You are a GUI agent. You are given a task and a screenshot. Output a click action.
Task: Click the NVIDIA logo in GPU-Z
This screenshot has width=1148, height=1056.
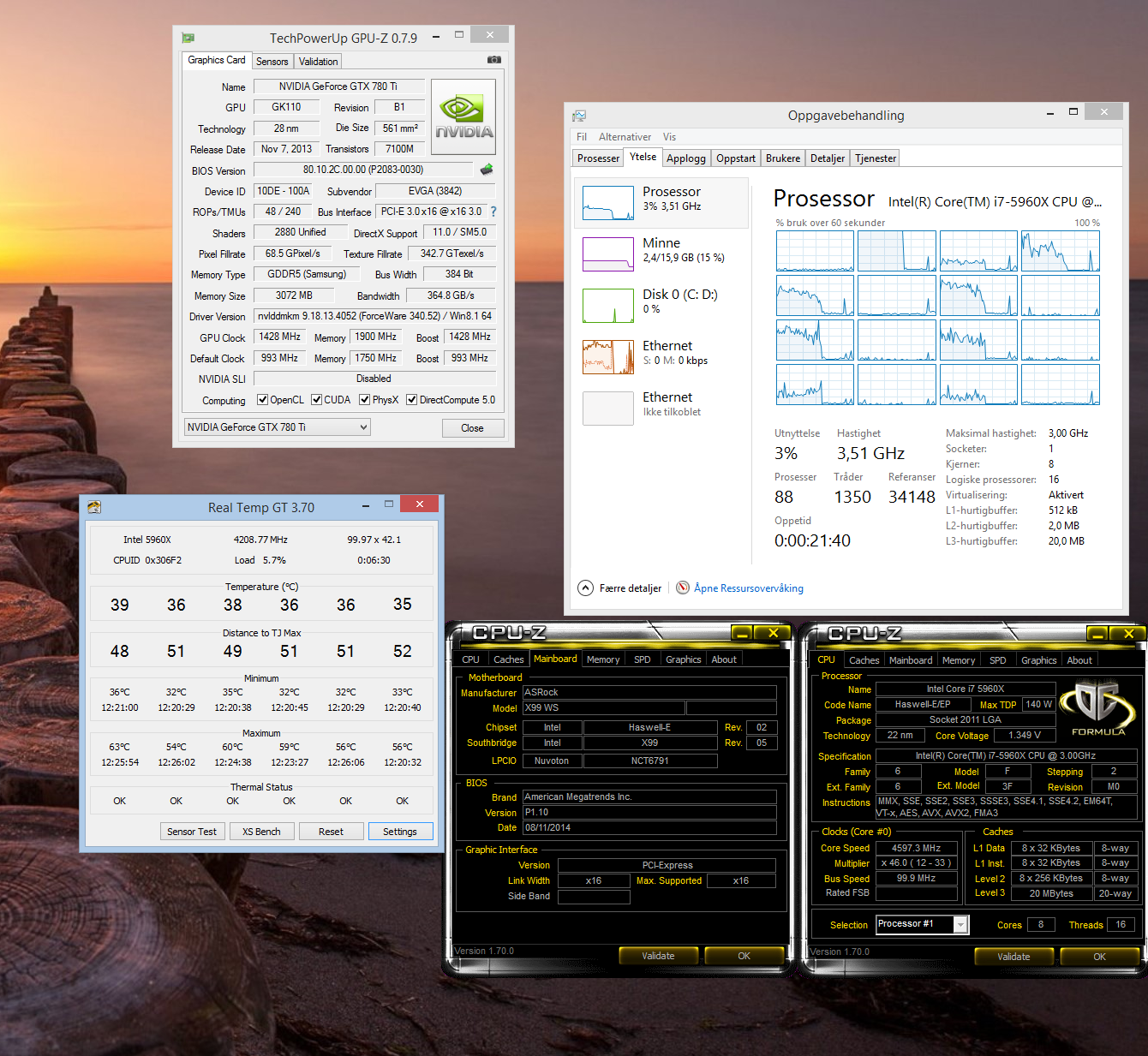click(x=463, y=116)
